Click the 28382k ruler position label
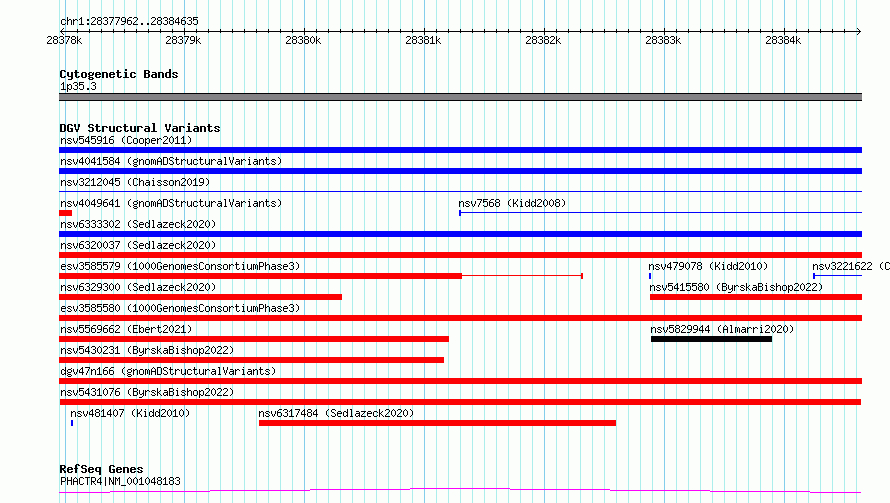The height and width of the screenshot is (503, 890). (543, 40)
